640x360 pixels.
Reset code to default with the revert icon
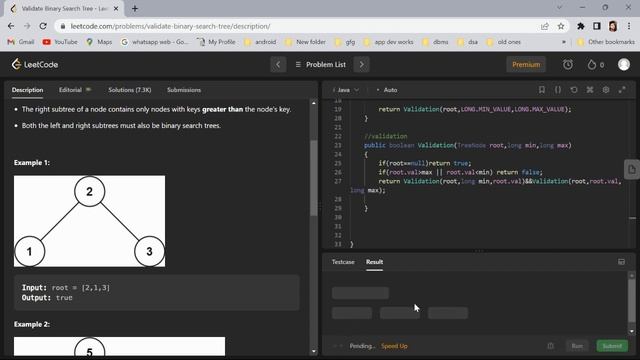pos(574,89)
